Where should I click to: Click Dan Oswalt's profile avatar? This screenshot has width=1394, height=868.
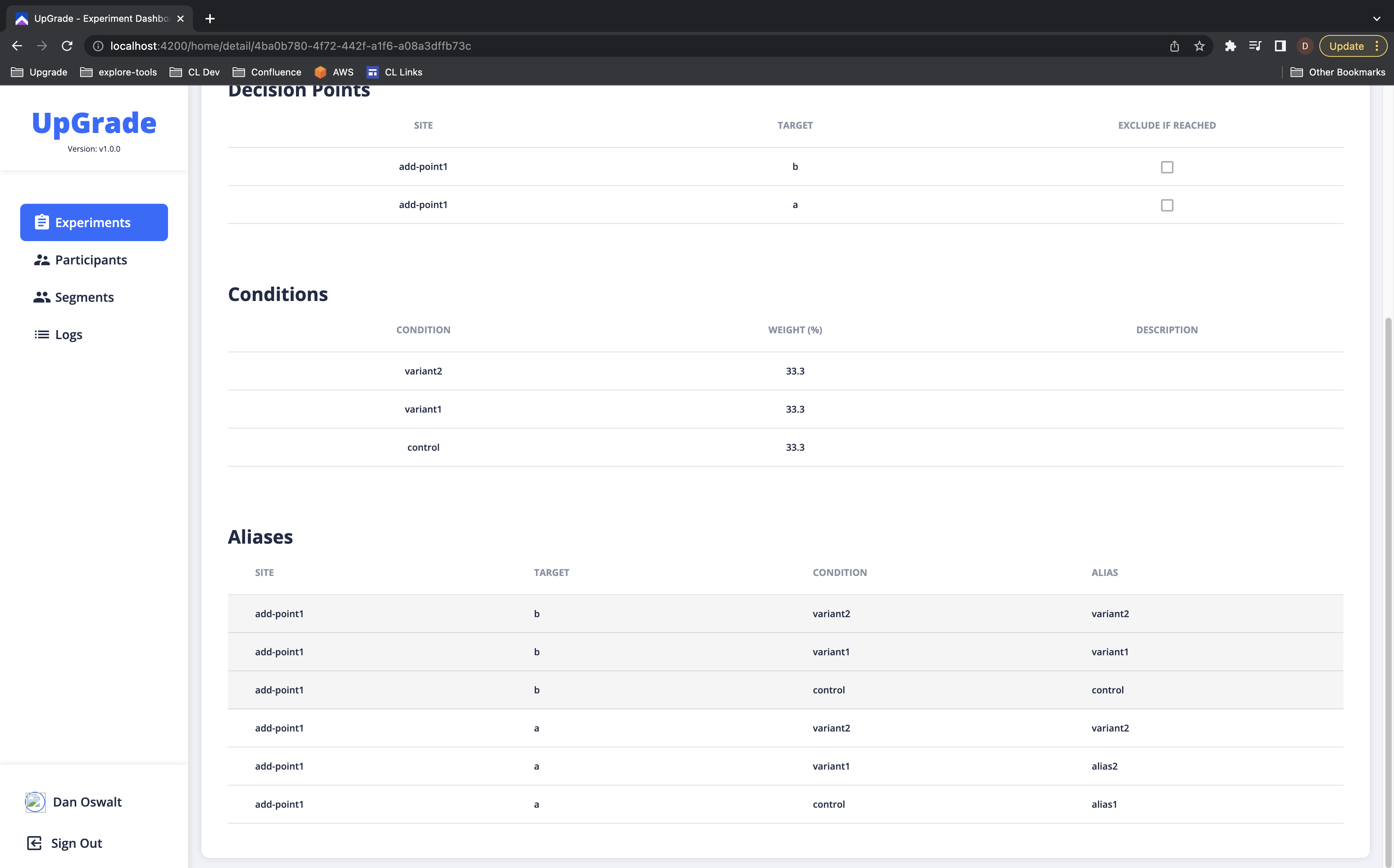click(x=35, y=802)
